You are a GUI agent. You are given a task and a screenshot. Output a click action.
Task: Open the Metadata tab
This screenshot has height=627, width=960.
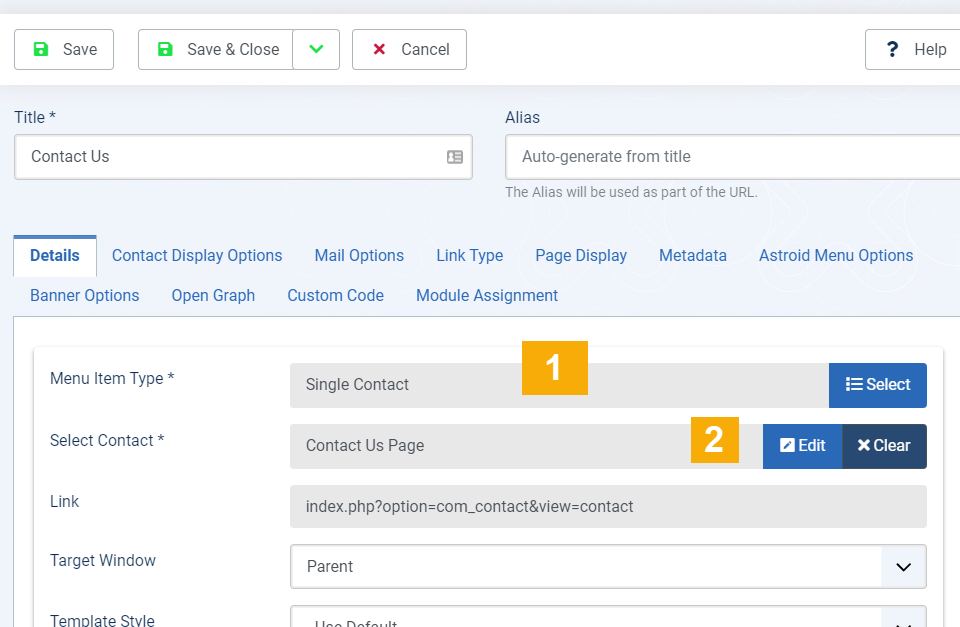[x=693, y=256]
